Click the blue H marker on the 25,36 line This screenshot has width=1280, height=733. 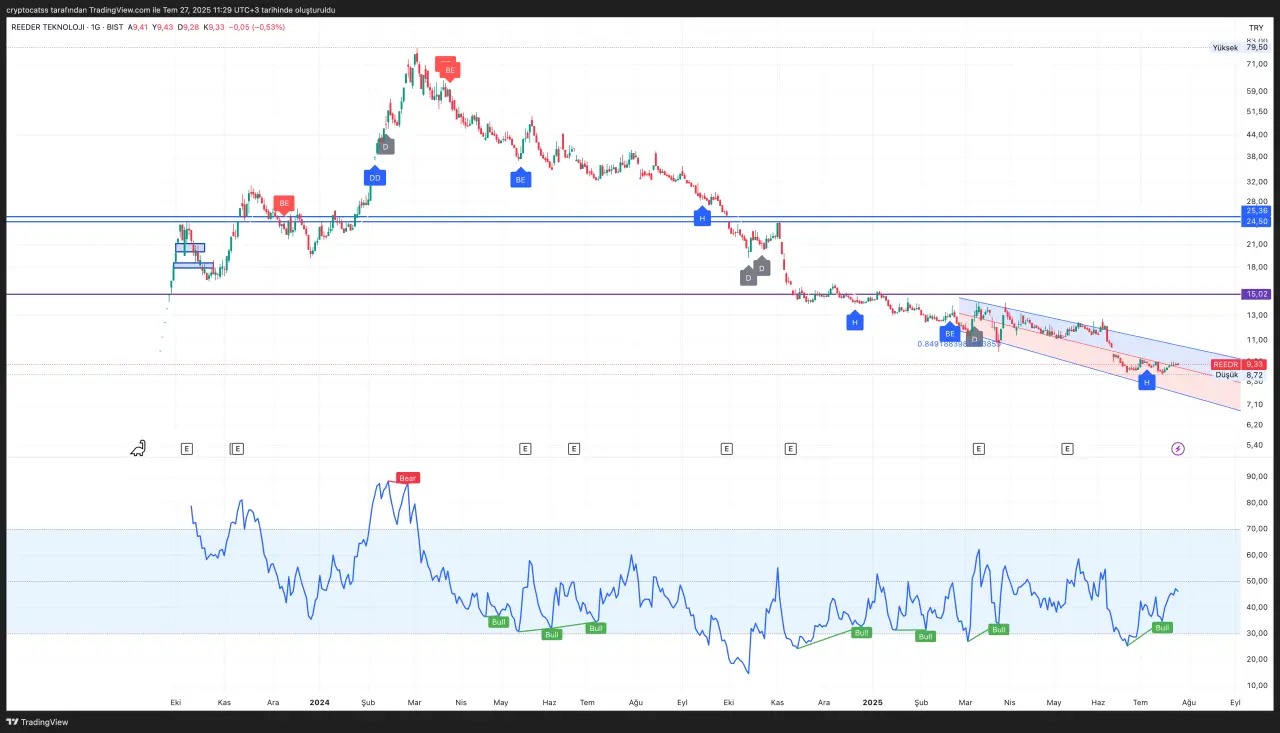point(702,217)
